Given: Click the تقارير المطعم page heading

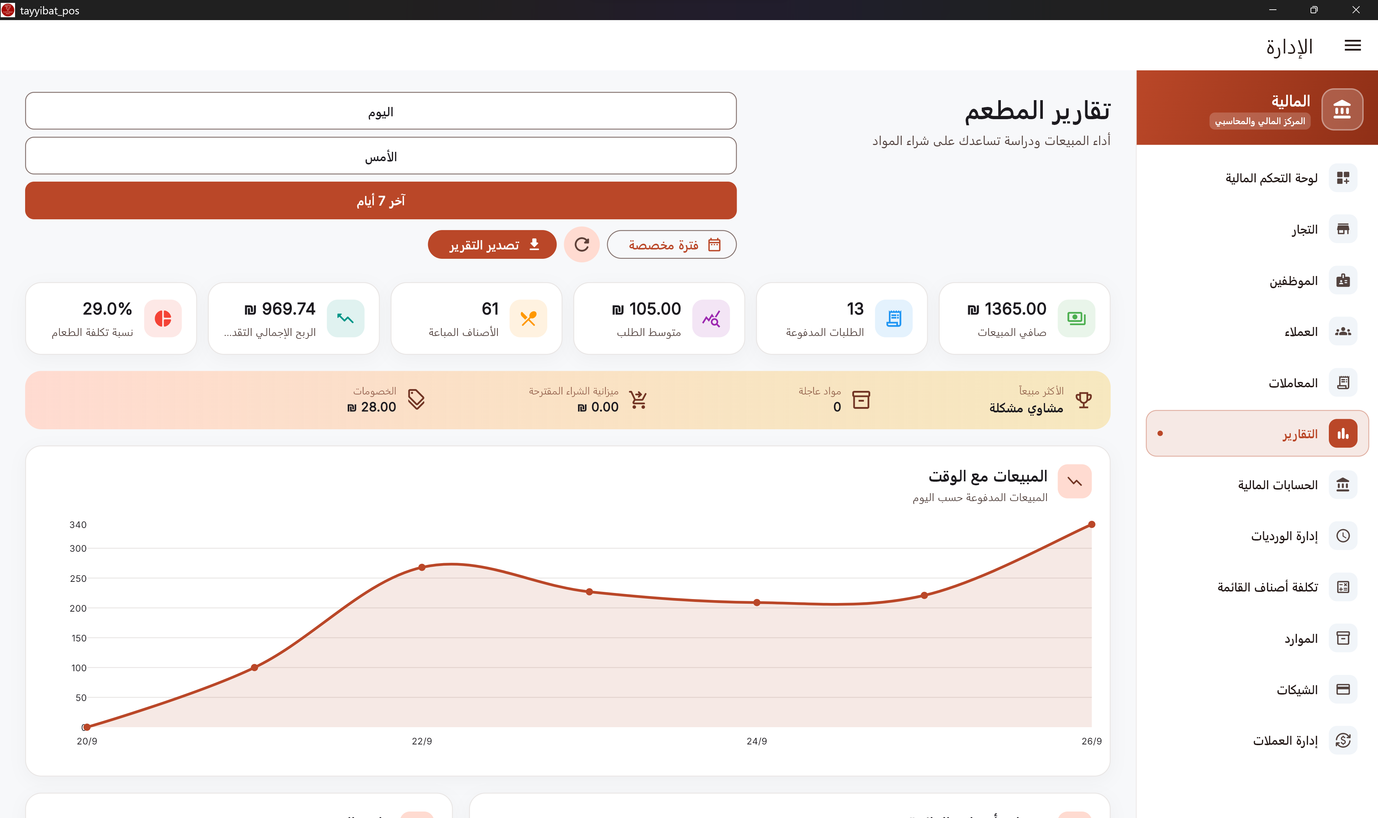Looking at the screenshot, I should 1037,110.
